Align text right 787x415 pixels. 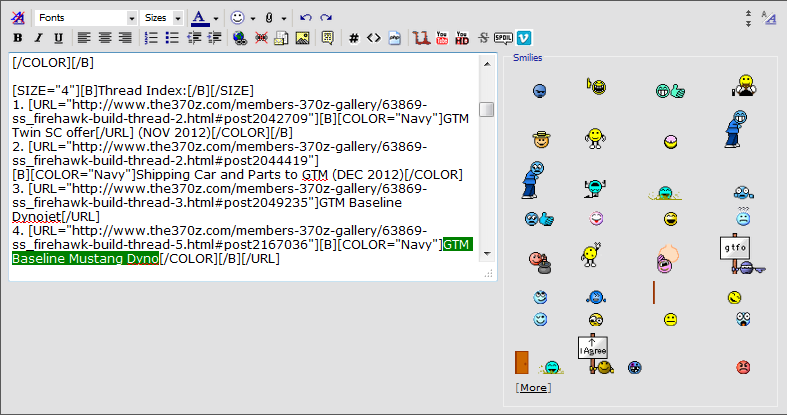coord(125,38)
